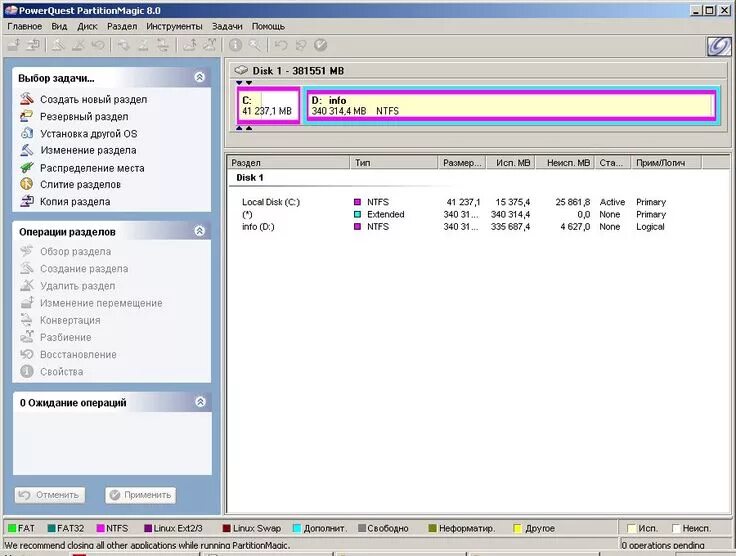Screen dimensions: 736x556
Task: Click the Undelete partition toolbar icon
Action: click(x=98, y=45)
